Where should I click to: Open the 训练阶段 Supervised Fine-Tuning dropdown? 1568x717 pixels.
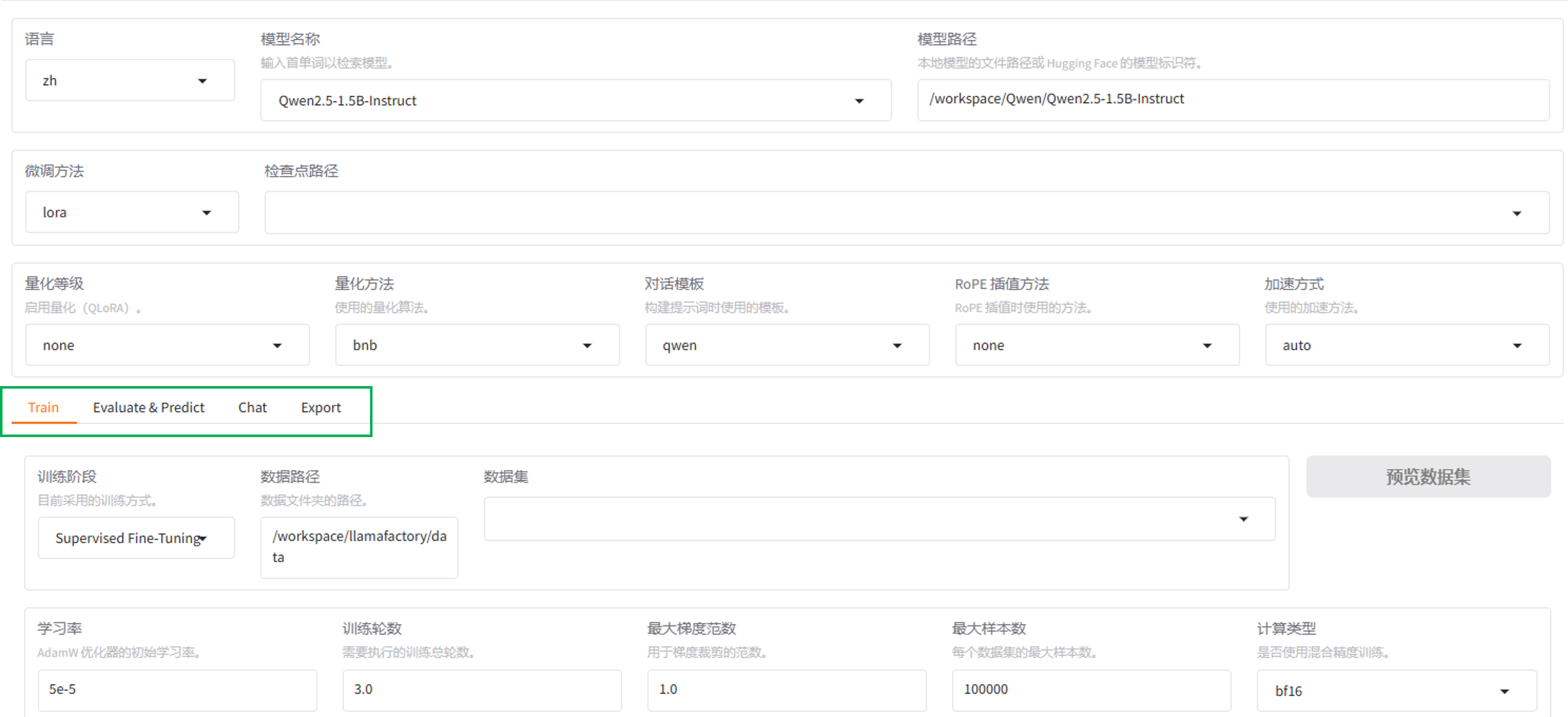tap(136, 538)
